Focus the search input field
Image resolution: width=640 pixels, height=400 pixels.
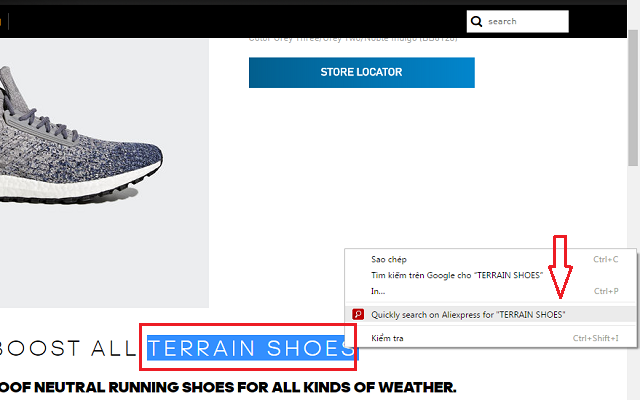pos(518,21)
